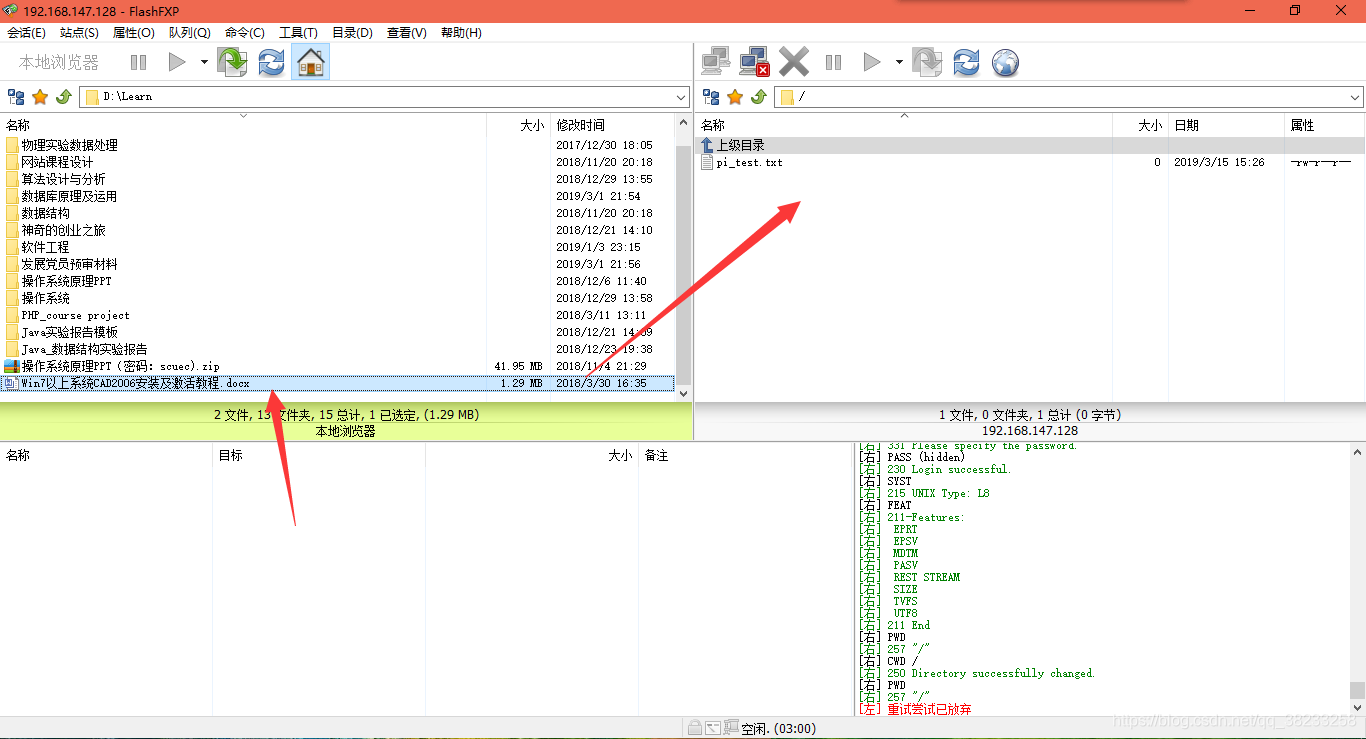
Task: Click the 目标 column header in queue
Action: point(319,455)
